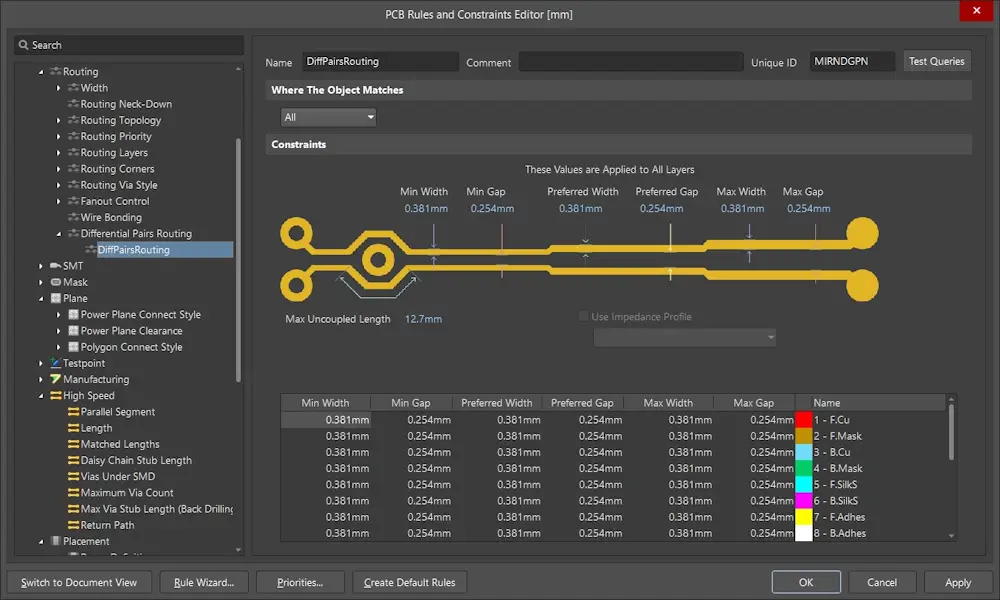Enable Use Impedance Profile checkbox
This screenshot has height=600, width=1000.
coord(584,317)
